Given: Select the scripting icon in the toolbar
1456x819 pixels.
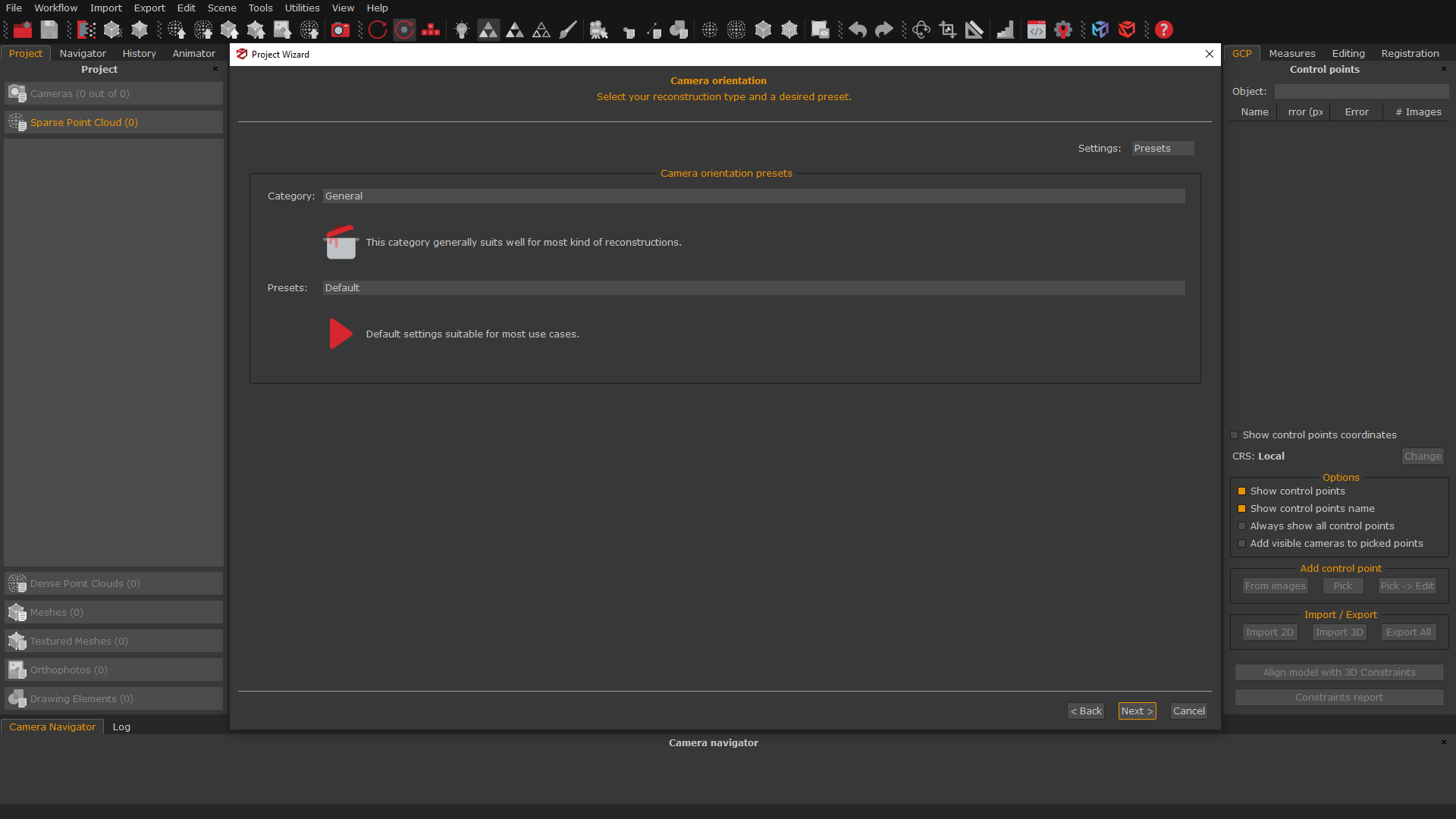Looking at the screenshot, I should [x=1037, y=30].
